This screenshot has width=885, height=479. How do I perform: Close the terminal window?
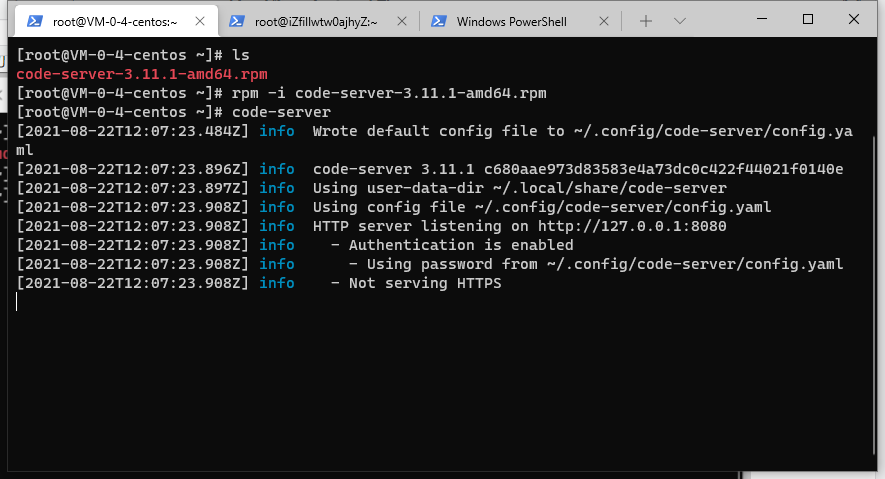855,19
